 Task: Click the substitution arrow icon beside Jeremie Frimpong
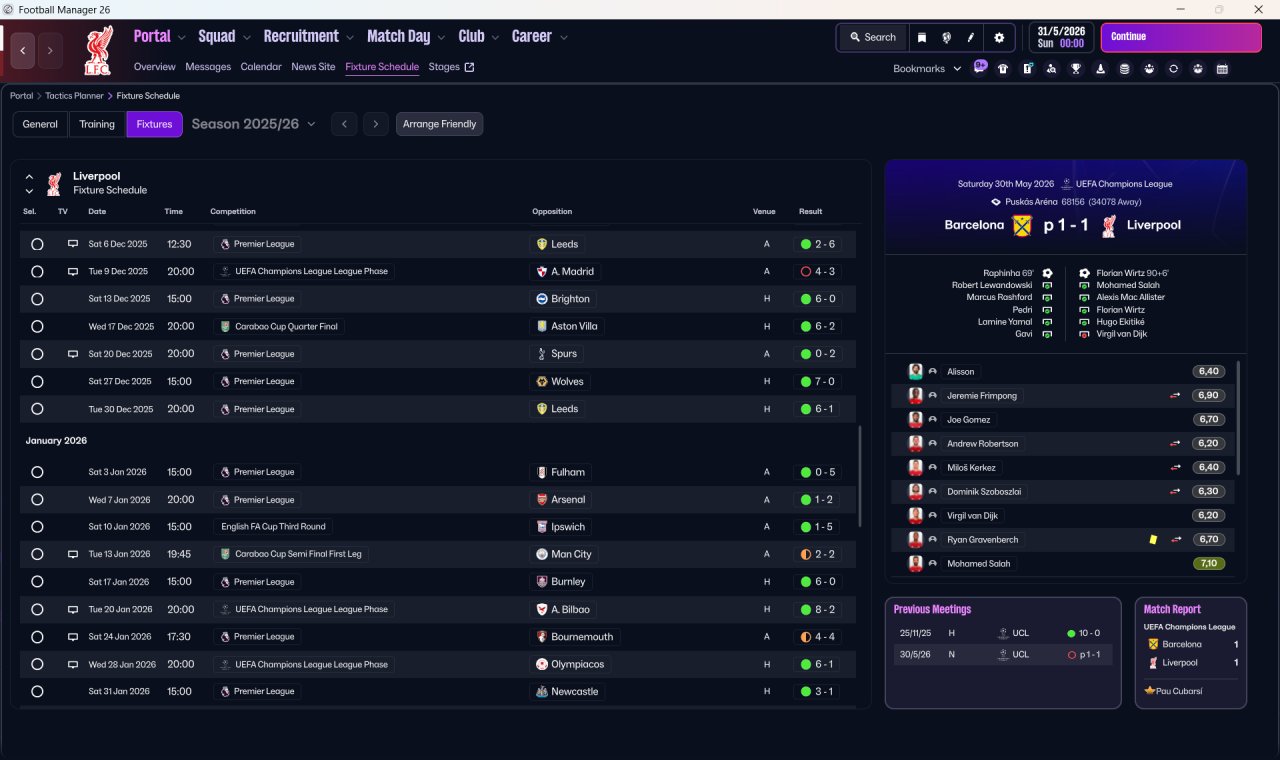1176,396
